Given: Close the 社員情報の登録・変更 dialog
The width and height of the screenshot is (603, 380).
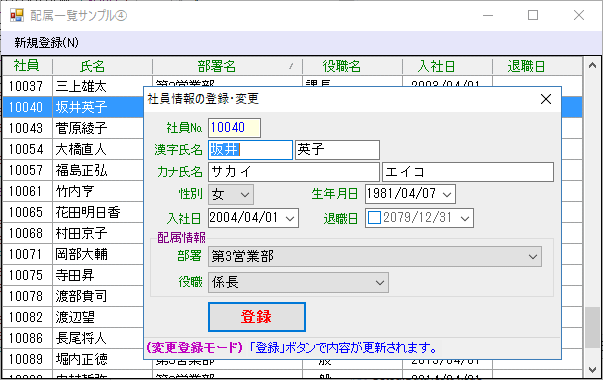Looking at the screenshot, I should 546,99.
